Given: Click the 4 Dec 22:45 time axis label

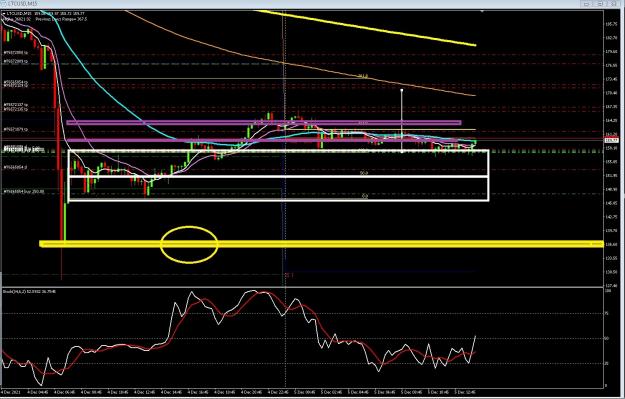Looking at the screenshot, I should pyautogui.click(x=279, y=392).
